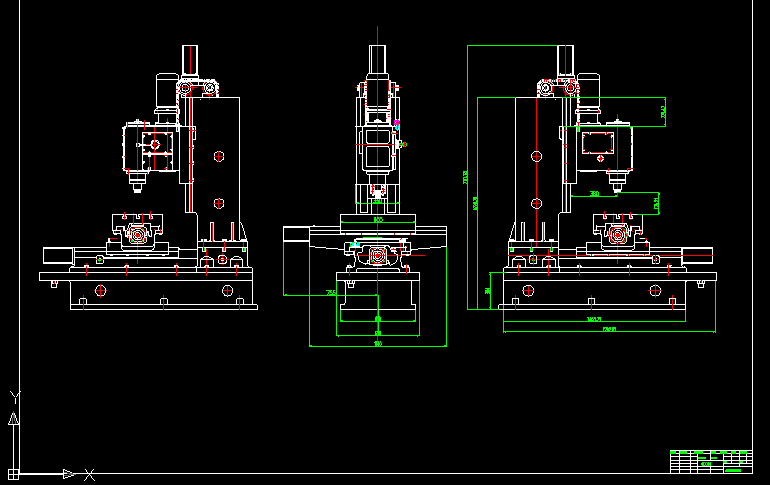Screen dimensions: 770x485
Task: Select the cyan element in the middle view
Action: tap(354, 245)
